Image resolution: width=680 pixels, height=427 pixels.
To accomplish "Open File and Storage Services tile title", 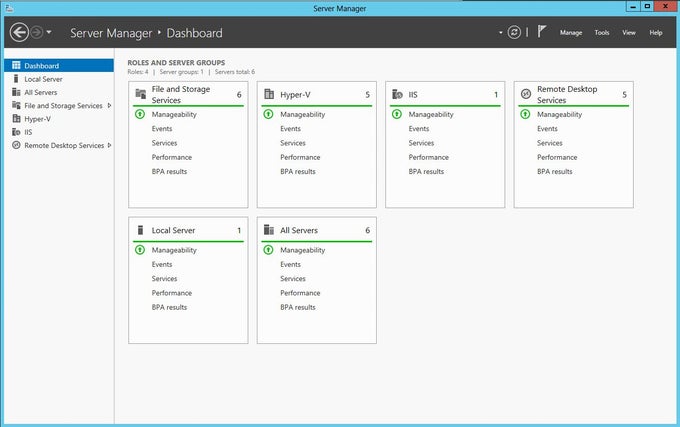I will pos(181,95).
